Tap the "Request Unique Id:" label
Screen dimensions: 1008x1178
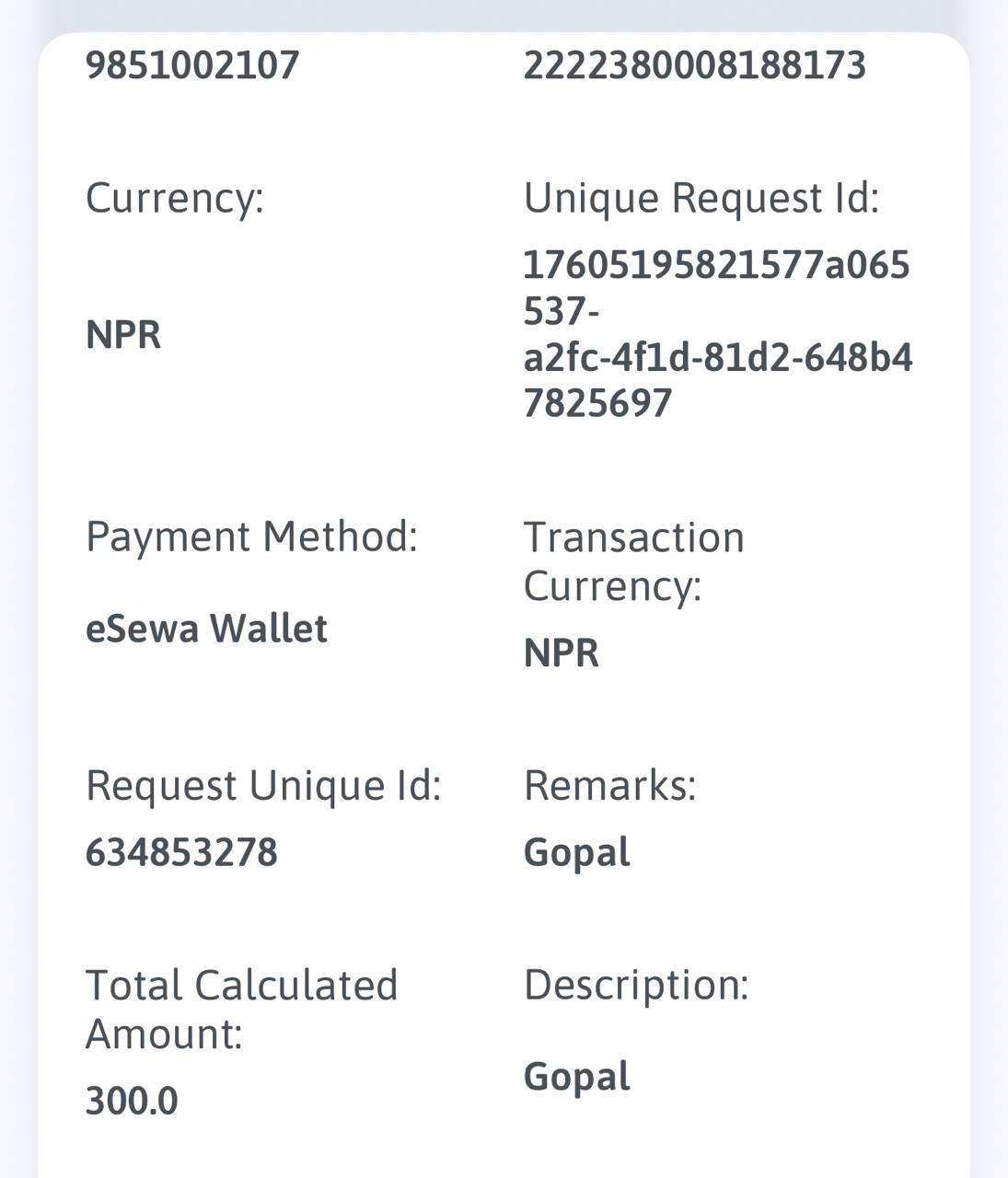tap(263, 786)
